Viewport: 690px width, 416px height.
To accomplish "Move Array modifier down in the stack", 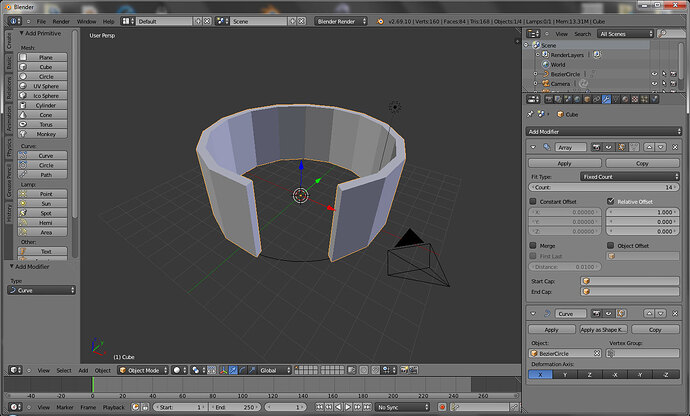I will [661, 147].
